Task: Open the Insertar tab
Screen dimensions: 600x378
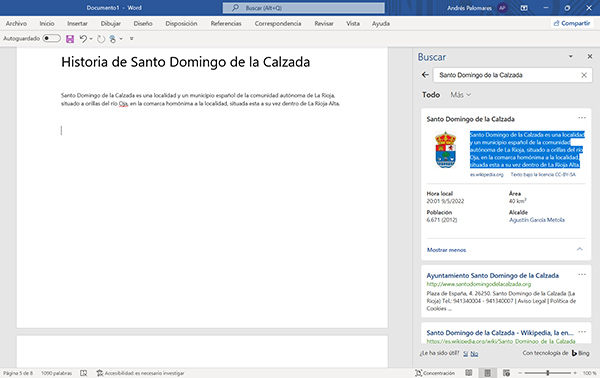Action: point(77,23)
